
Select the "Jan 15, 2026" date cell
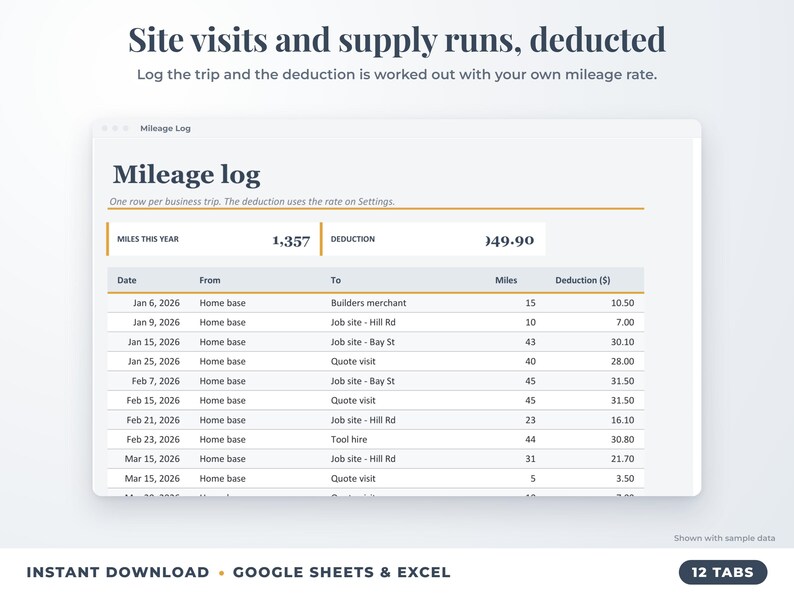(x=153, y=342)
